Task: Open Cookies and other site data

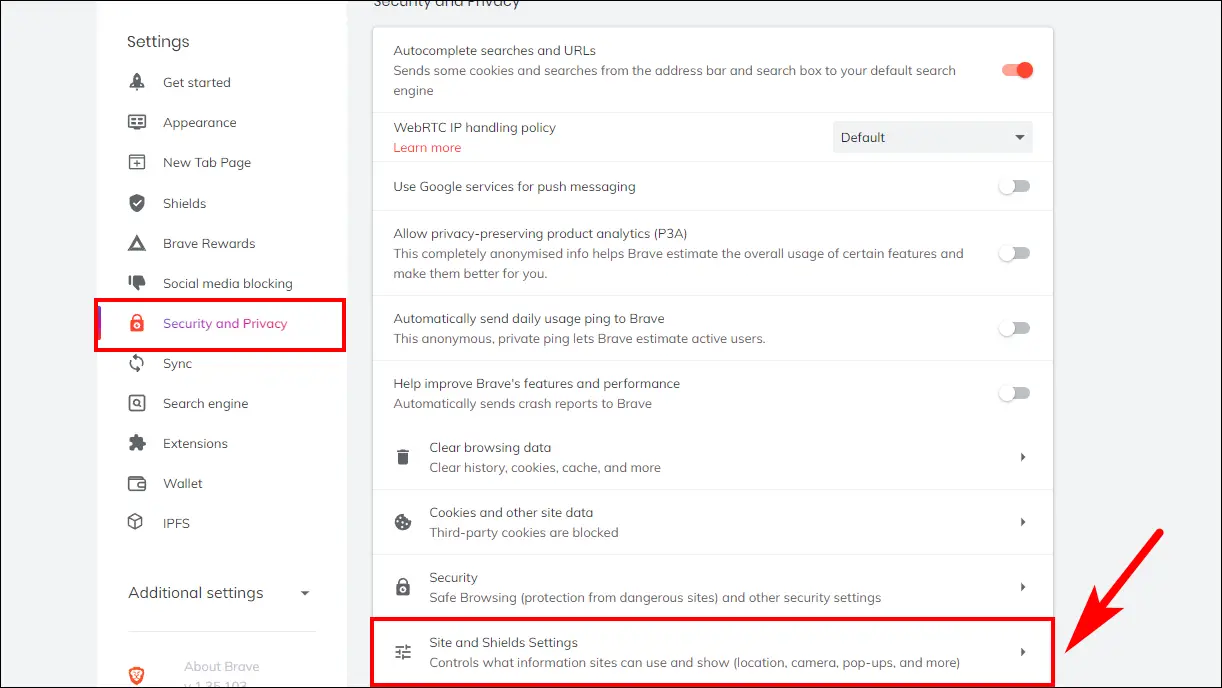Action: (x=712, y=522)
